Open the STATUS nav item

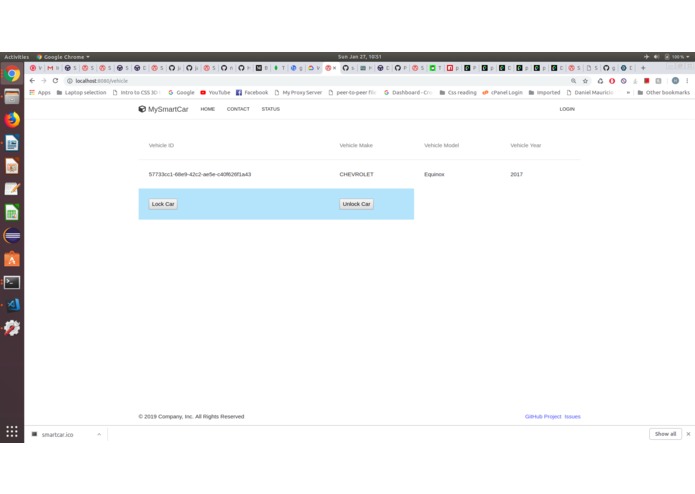(x=270, y=109)
